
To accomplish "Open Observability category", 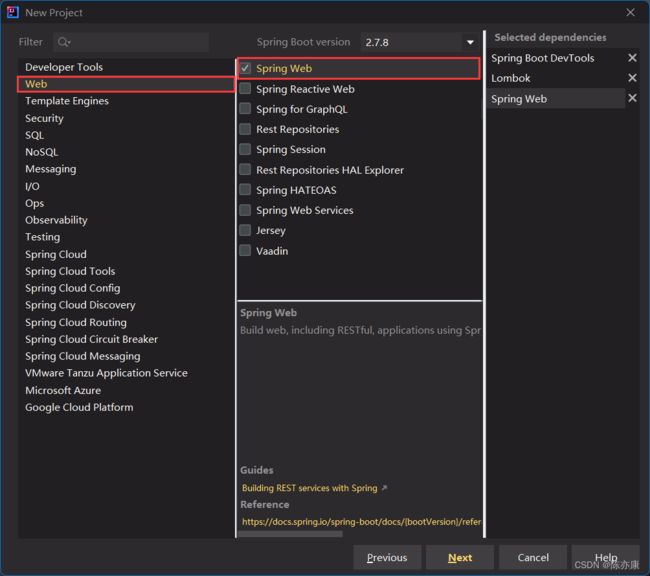I will coord(126,220).
